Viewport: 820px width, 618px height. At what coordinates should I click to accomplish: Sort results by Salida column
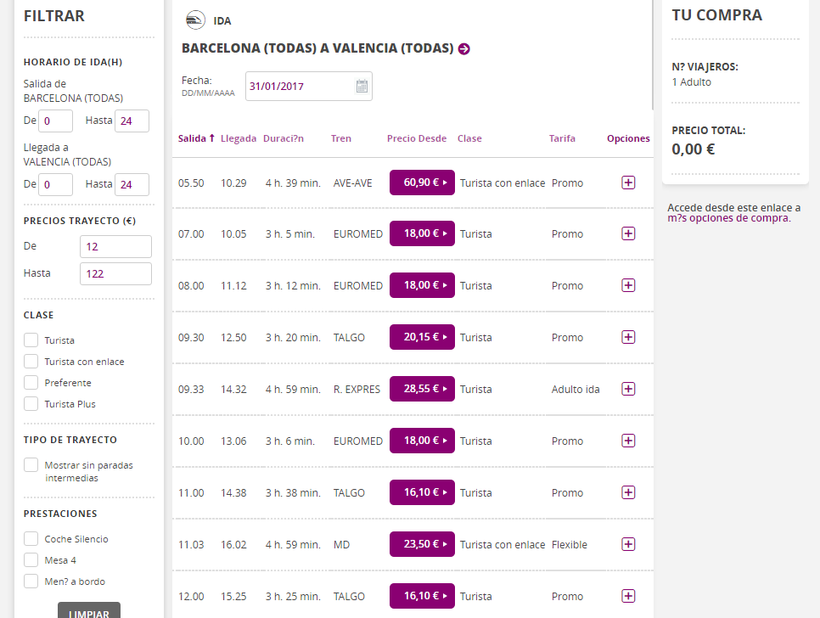coord(196,139)
